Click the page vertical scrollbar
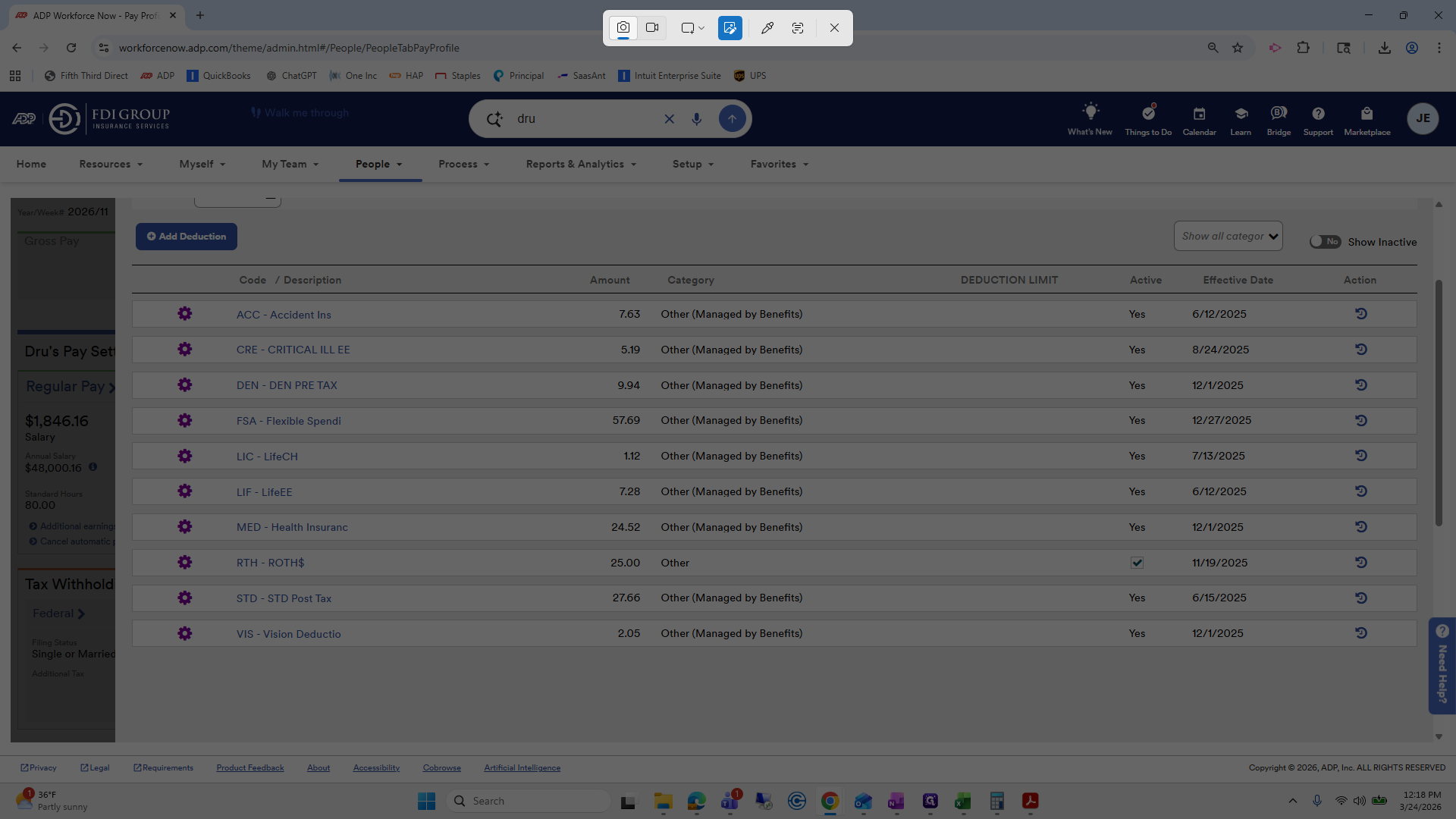The height and width of the screenshot is (819, 1456). (x=1439, y=402)
